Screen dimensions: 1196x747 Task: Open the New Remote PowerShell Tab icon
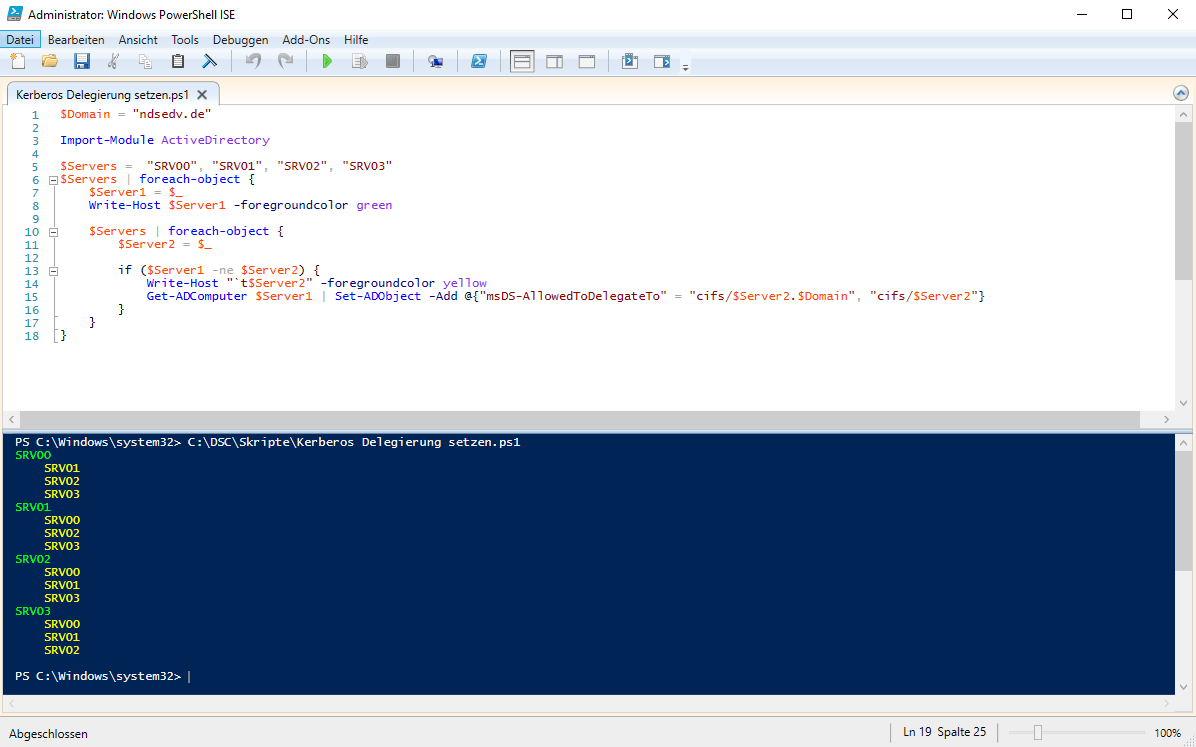[x=435, y=62]
